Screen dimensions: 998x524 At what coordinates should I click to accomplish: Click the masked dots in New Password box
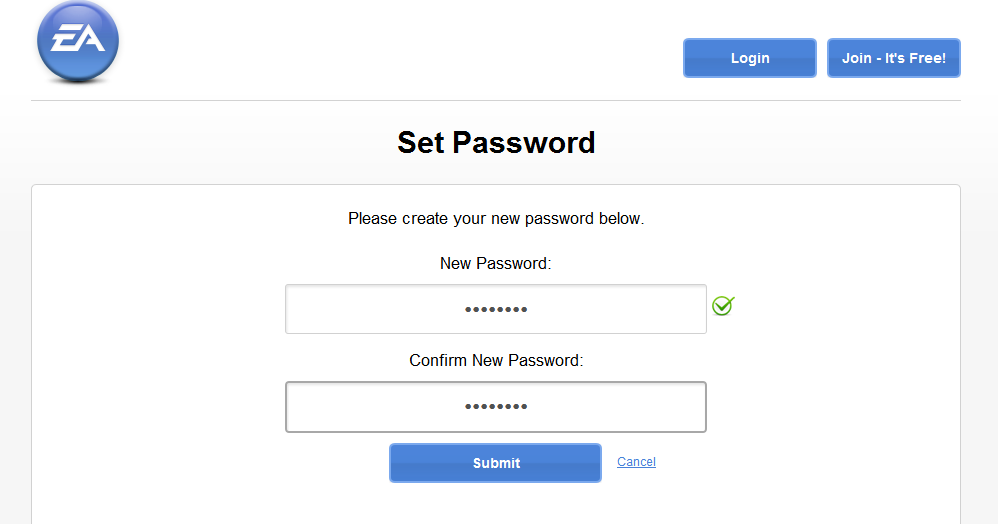point(496,310)
